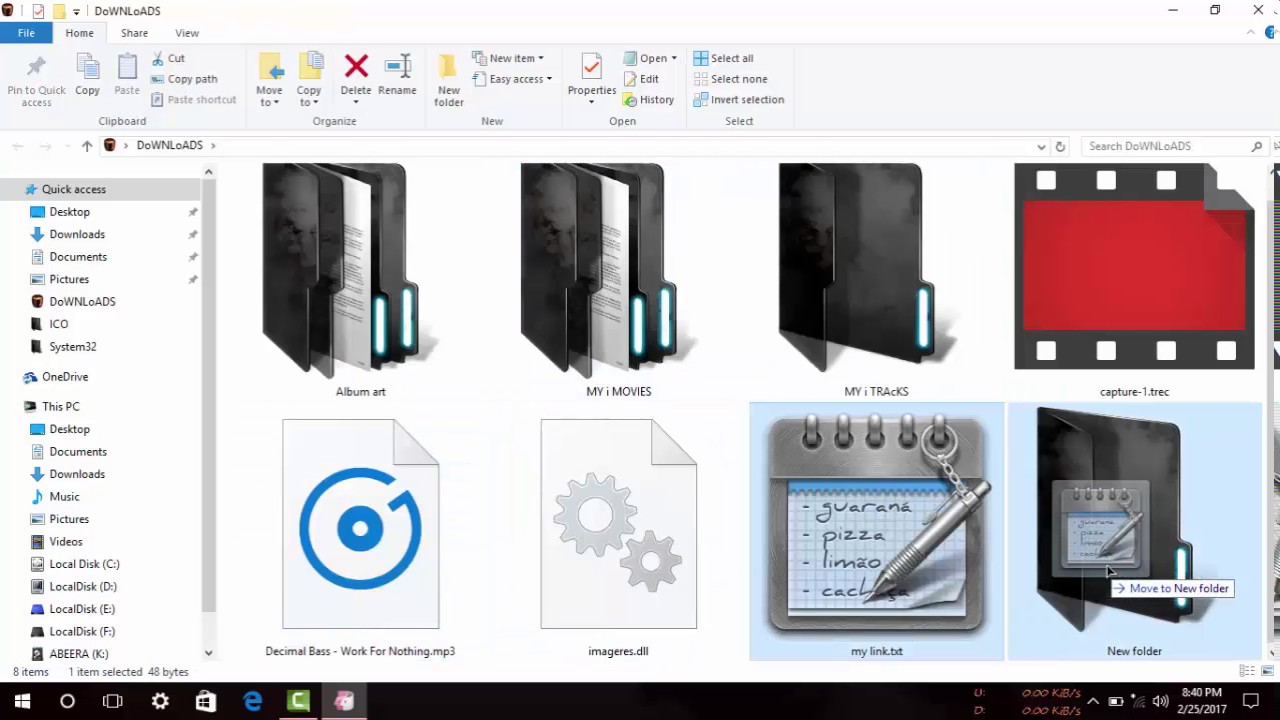Open the my link.txt file

(876, 530)
